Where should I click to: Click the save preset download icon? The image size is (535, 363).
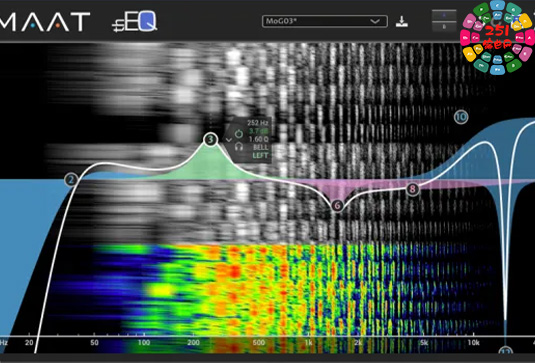[x=402, y=21]
